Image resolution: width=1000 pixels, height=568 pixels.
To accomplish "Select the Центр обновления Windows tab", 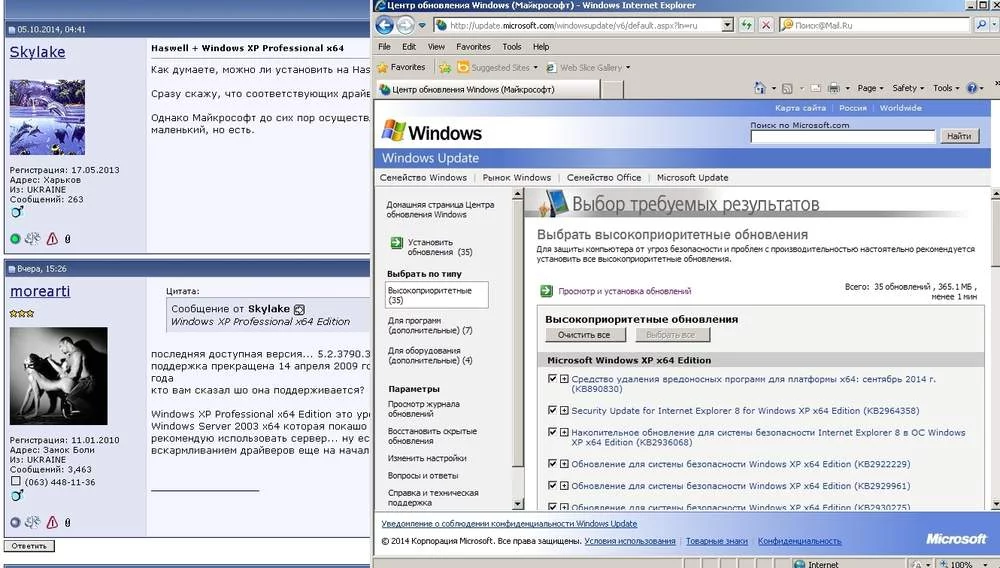I will (x=488, y=89).
